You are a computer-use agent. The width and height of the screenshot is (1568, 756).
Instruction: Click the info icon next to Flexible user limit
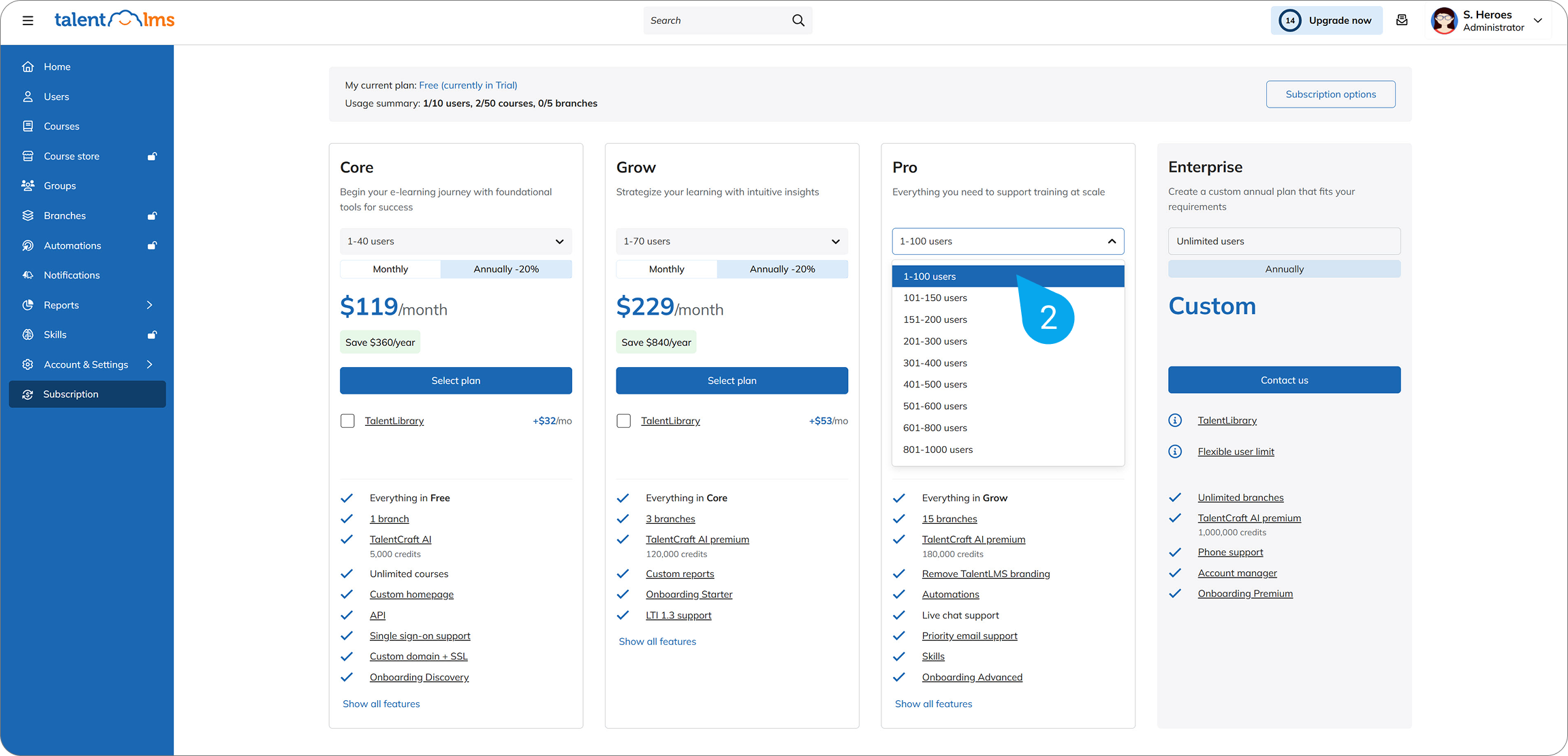(1175, 452)
